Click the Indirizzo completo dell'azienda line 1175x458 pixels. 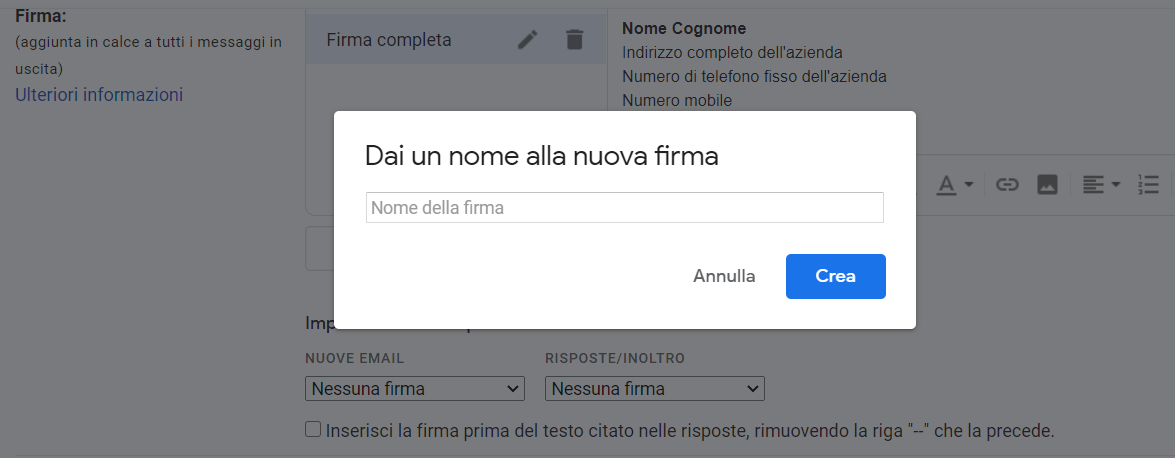point(732,52)
